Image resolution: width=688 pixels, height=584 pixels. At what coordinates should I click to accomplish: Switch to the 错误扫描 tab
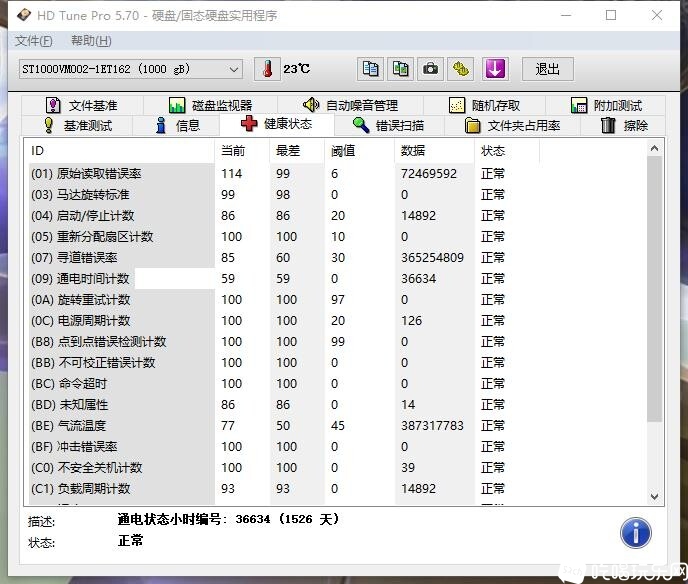(389, 125)
